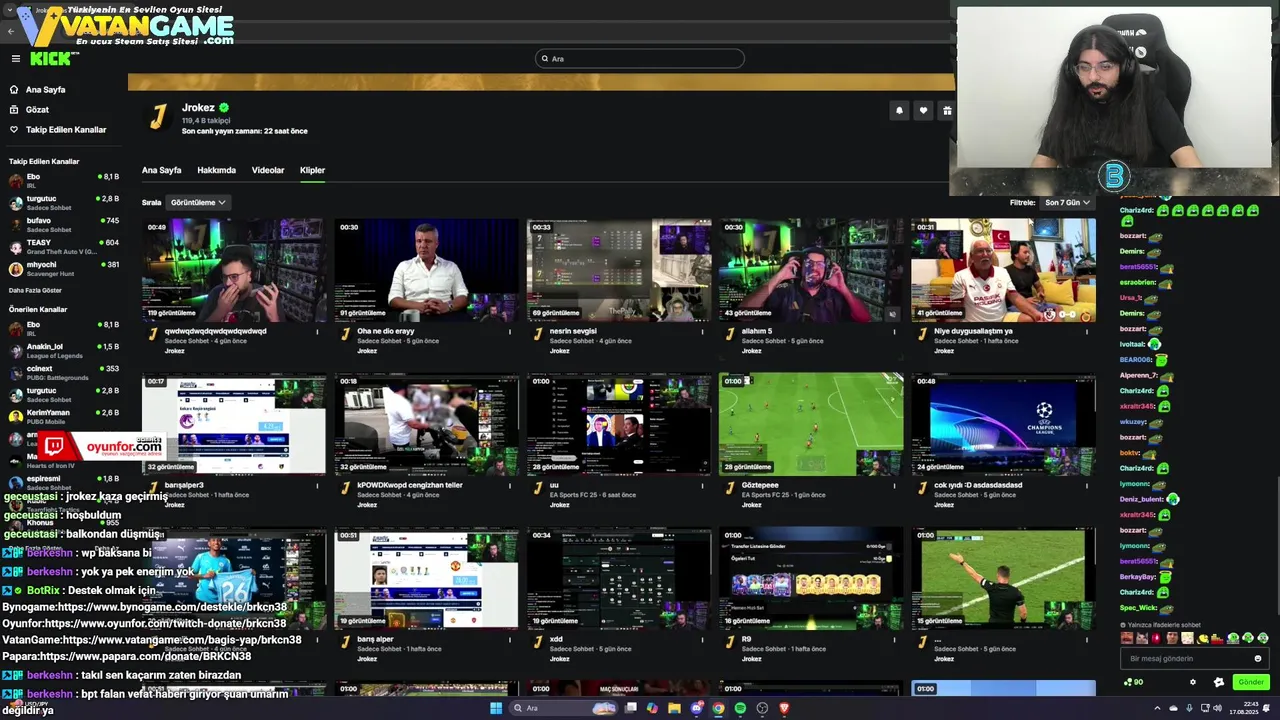
Task: Go to Ana Sayfa in the sidebar
Action: coord(45,89)
